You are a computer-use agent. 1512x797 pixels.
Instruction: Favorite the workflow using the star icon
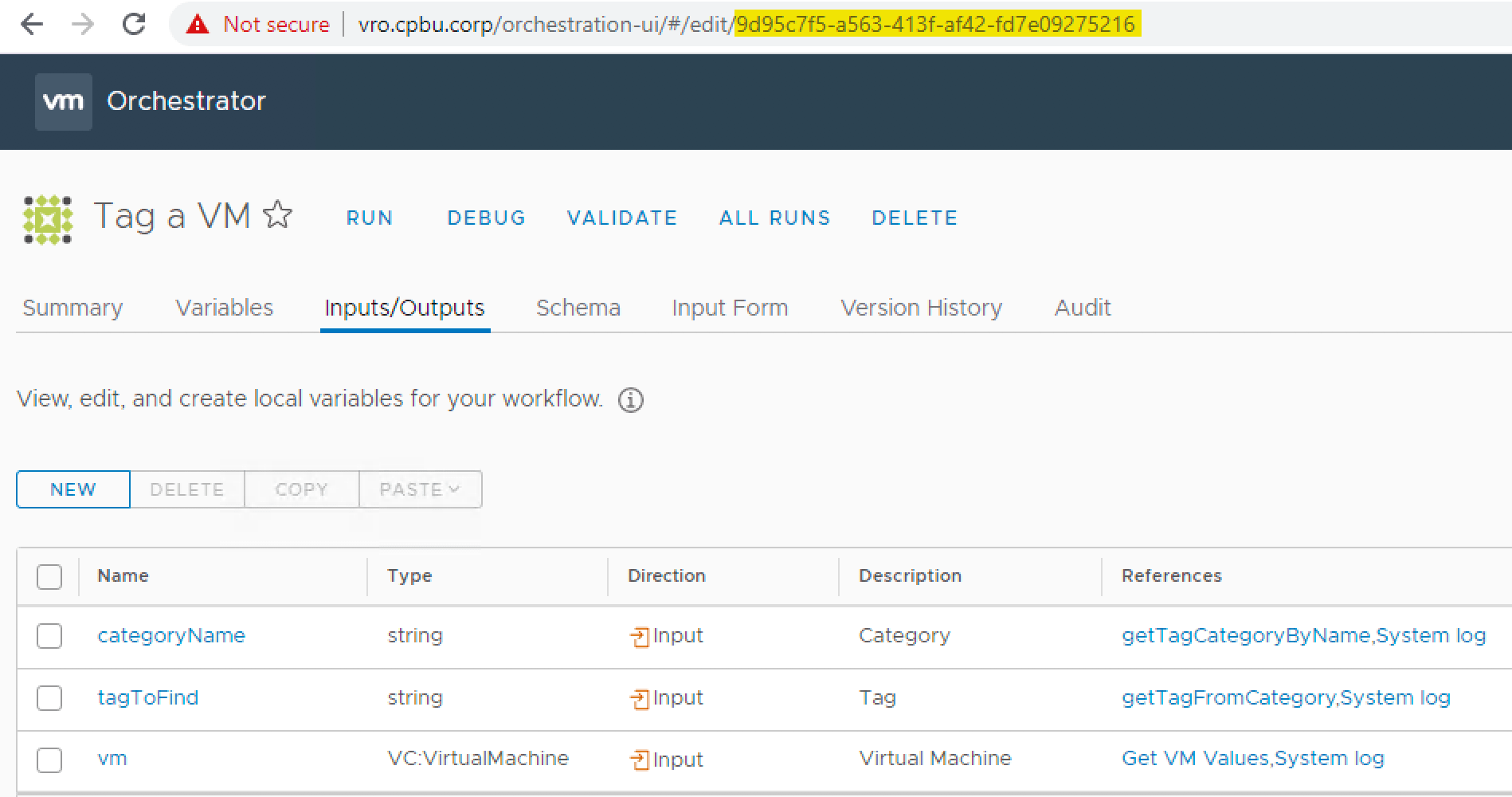coord(277,214)
